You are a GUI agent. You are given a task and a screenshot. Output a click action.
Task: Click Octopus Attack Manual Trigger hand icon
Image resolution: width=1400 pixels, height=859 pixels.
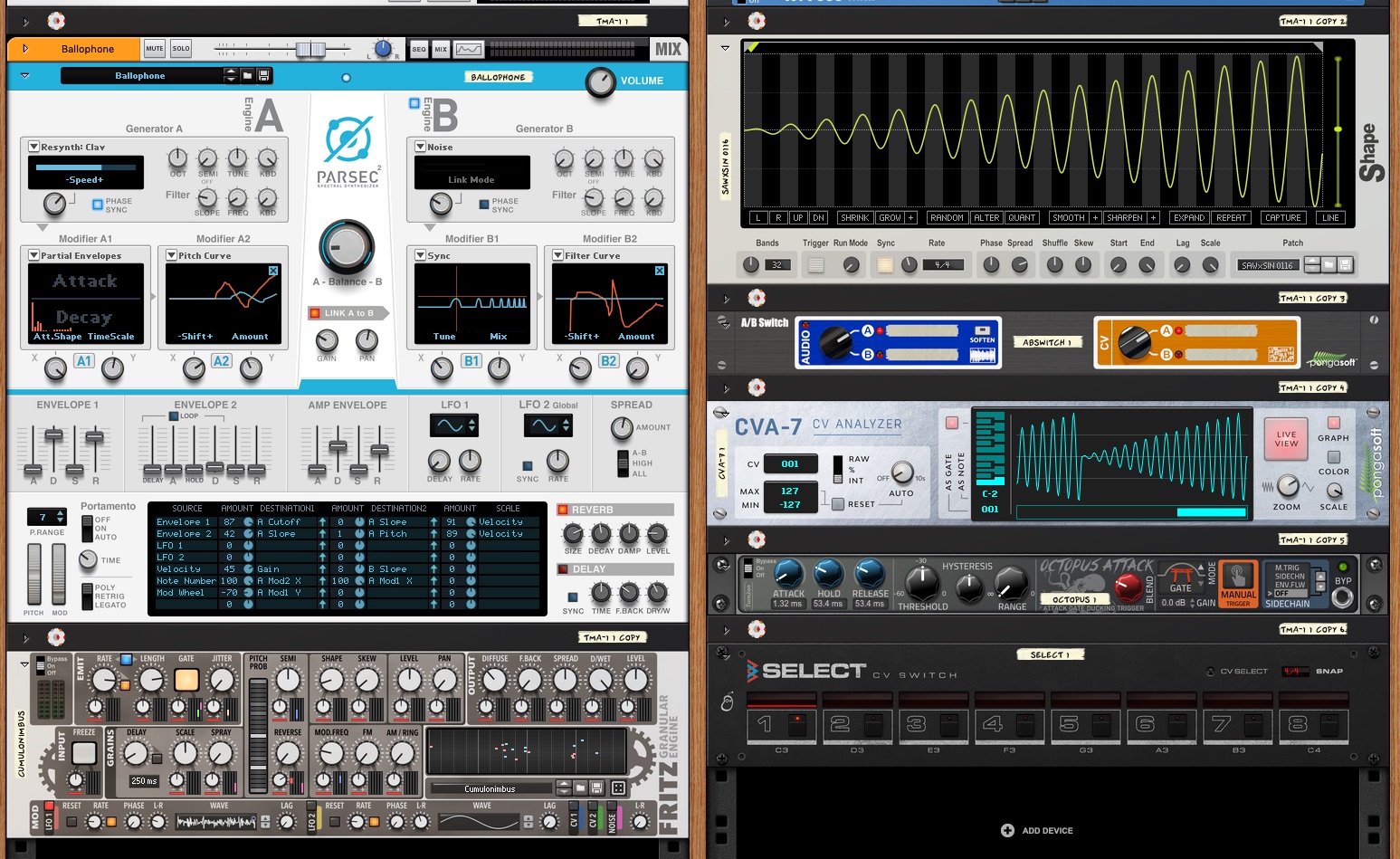(x=1238, y=576)
